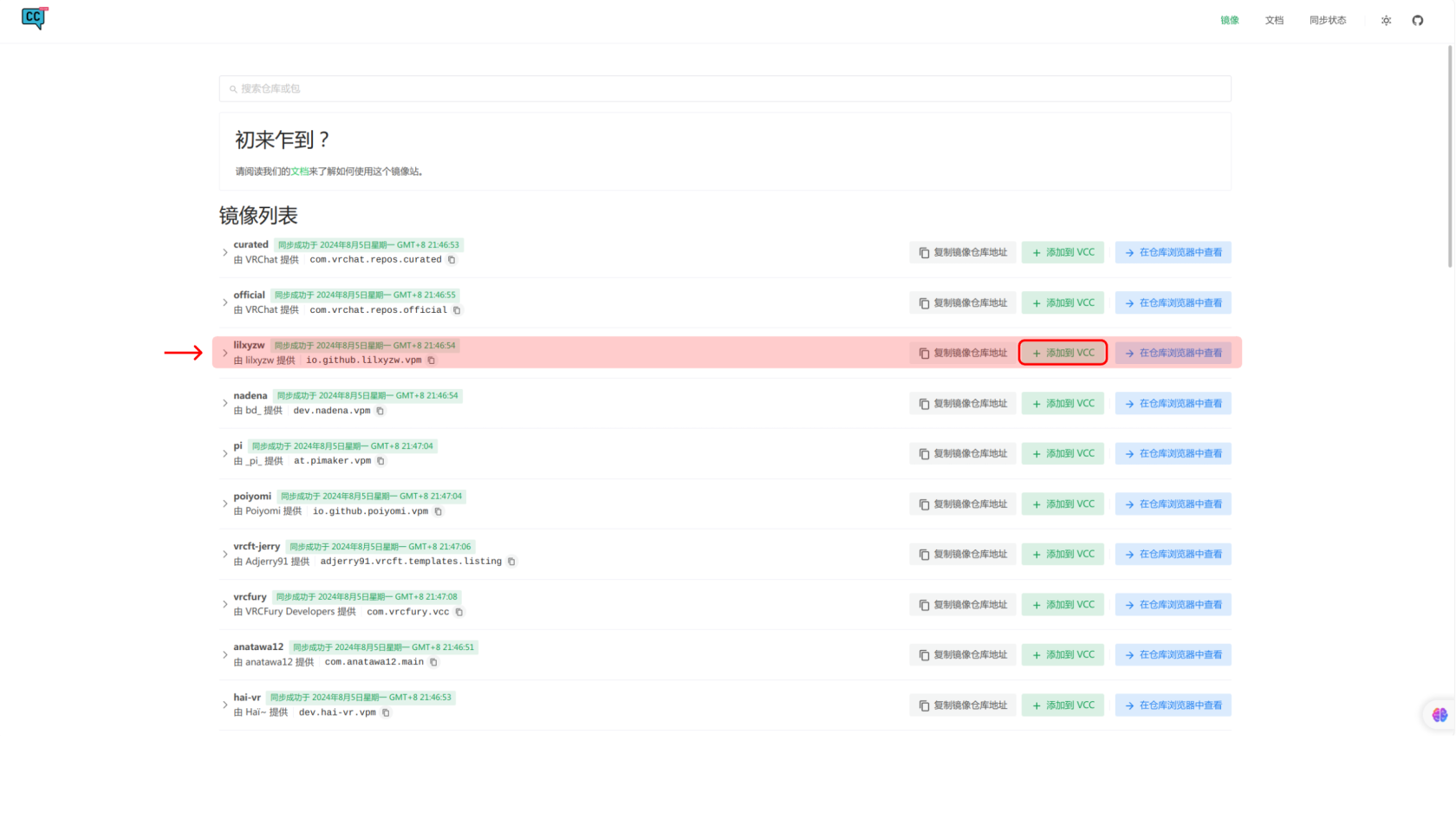Click the CC site logo
The width and height of the screenshot is (1456, 819).
(x=35, y=18)
